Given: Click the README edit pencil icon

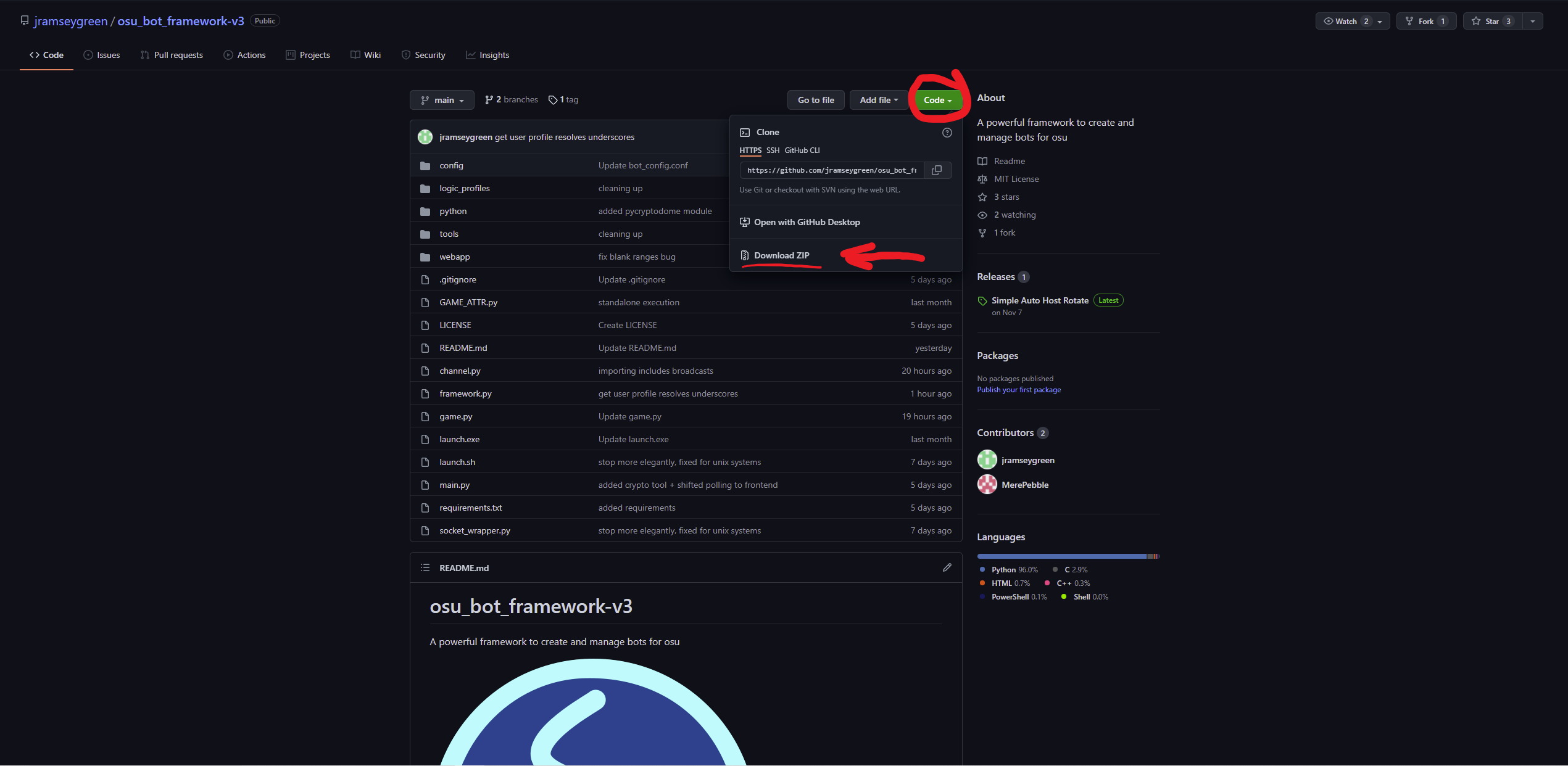Looking at the screenshot, I should 947,567.
